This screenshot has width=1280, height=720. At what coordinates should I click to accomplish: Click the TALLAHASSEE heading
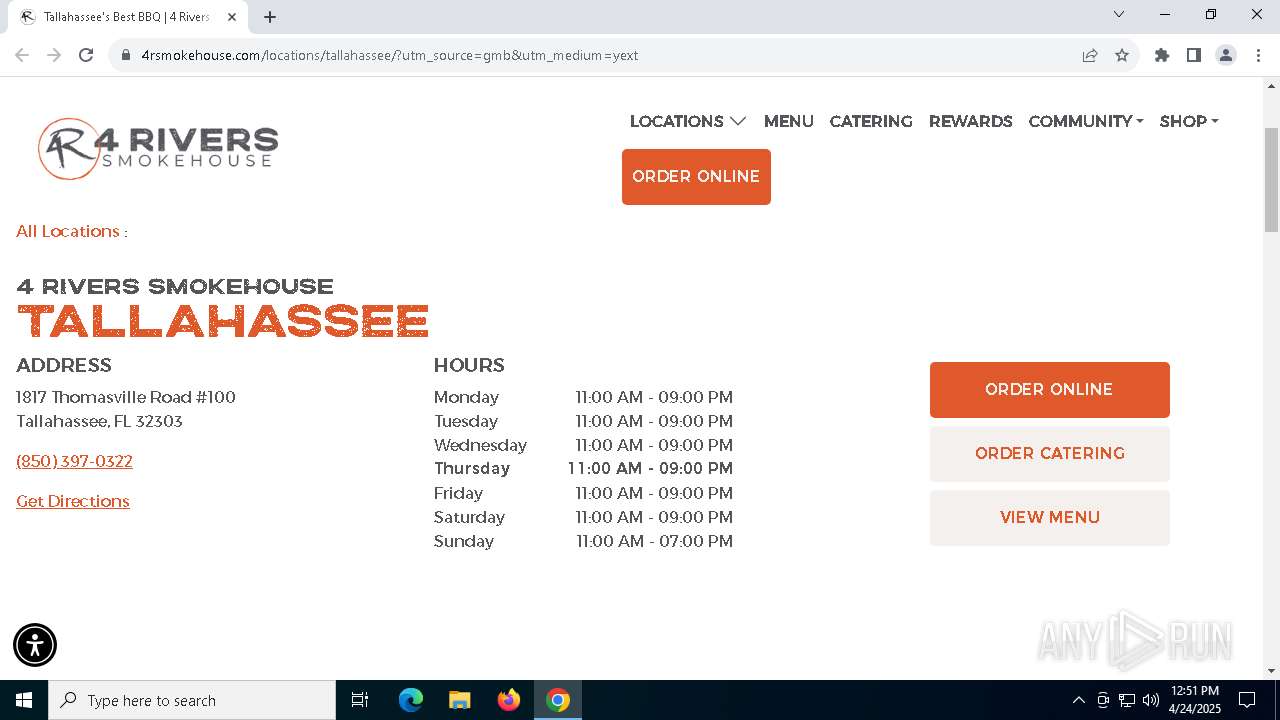[x=223, y=321]
